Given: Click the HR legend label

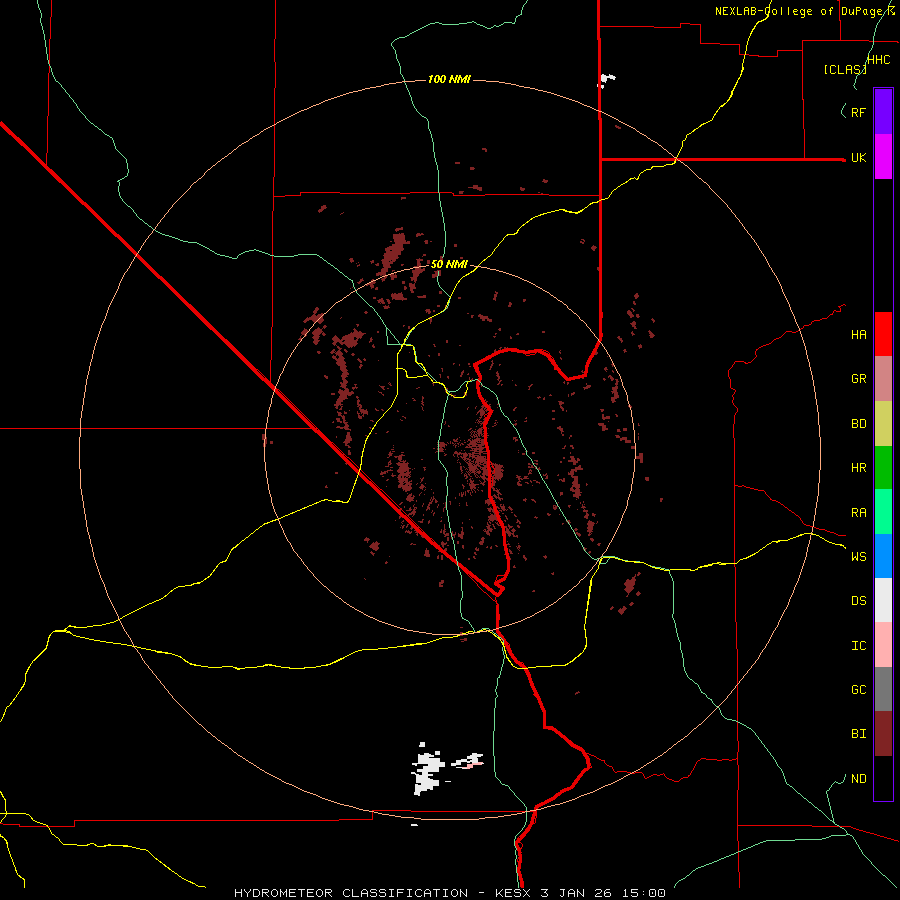Looking at the screenshot, I should click(x=858, y=468).
